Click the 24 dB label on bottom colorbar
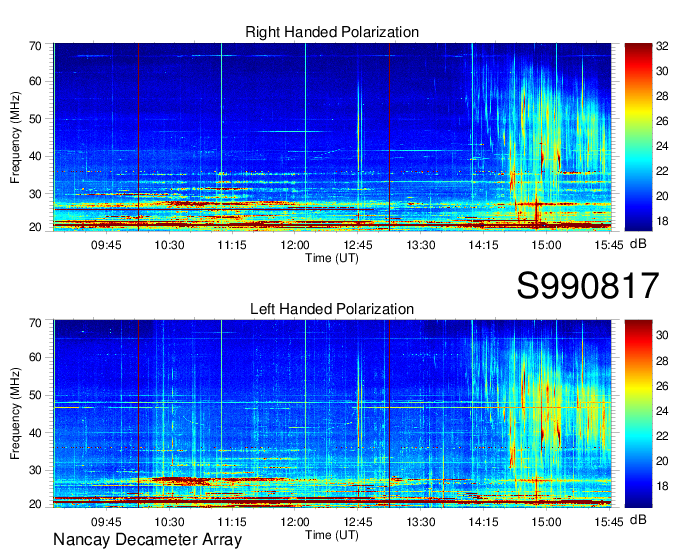680x552 pixels. (x=662, y=410)
